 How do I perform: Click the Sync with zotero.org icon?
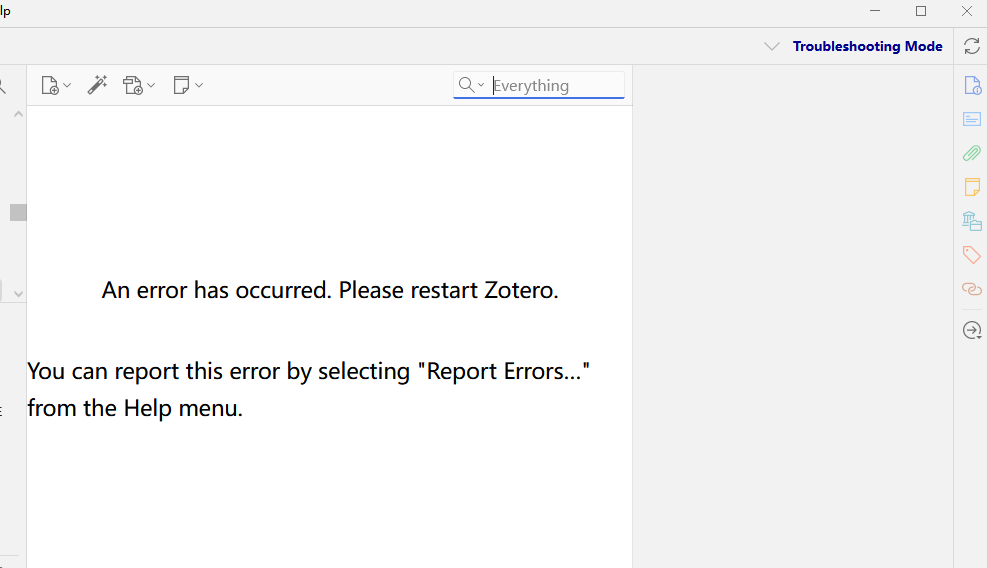coord(972,46)
